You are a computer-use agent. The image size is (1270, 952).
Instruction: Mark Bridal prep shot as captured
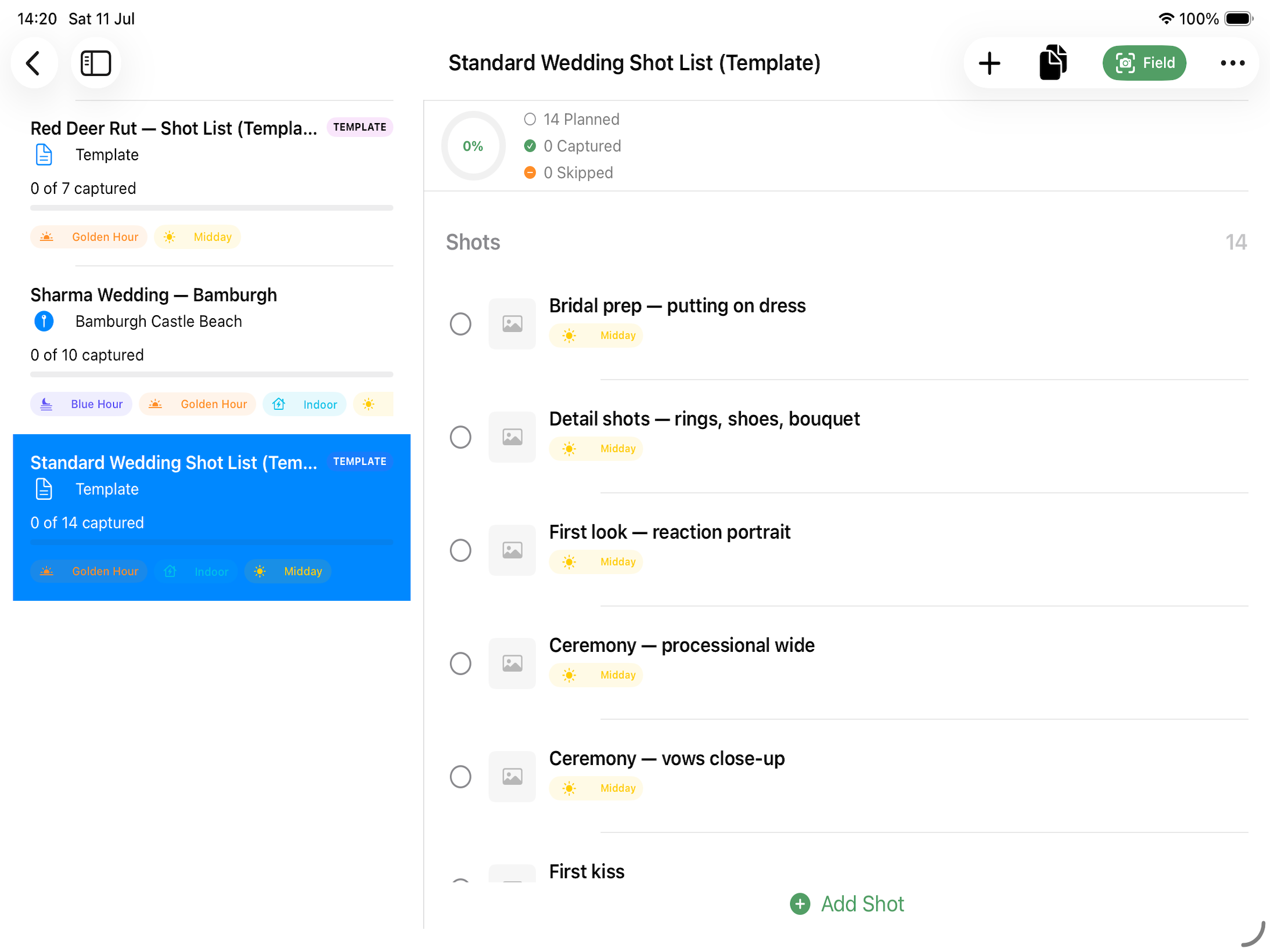coord(460,324)
